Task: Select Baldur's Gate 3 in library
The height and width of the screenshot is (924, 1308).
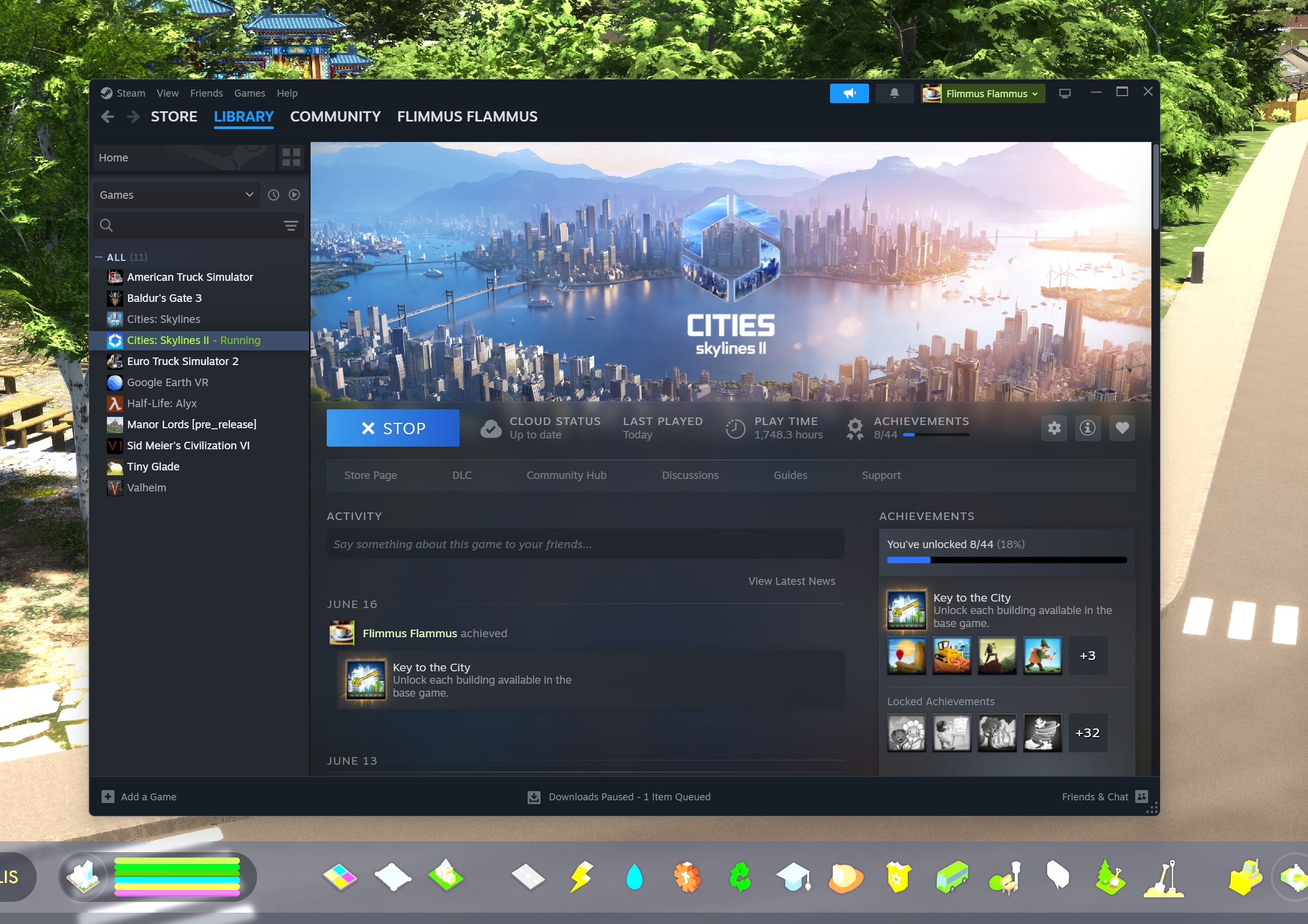Action: tap(199, 298)
